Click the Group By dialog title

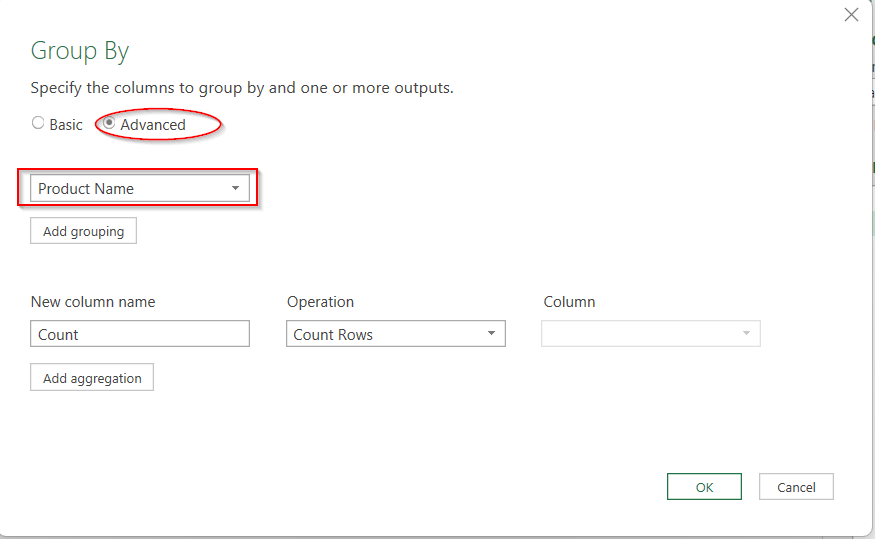(80, 51)
